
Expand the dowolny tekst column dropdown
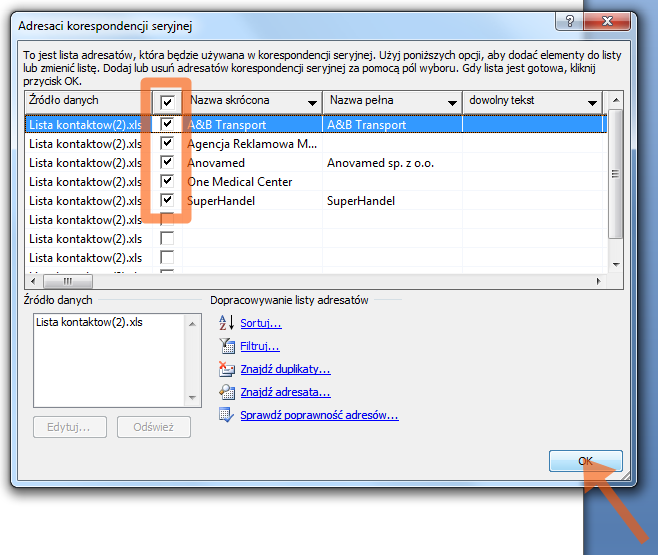pyautogui.click(x=592, y=102)
